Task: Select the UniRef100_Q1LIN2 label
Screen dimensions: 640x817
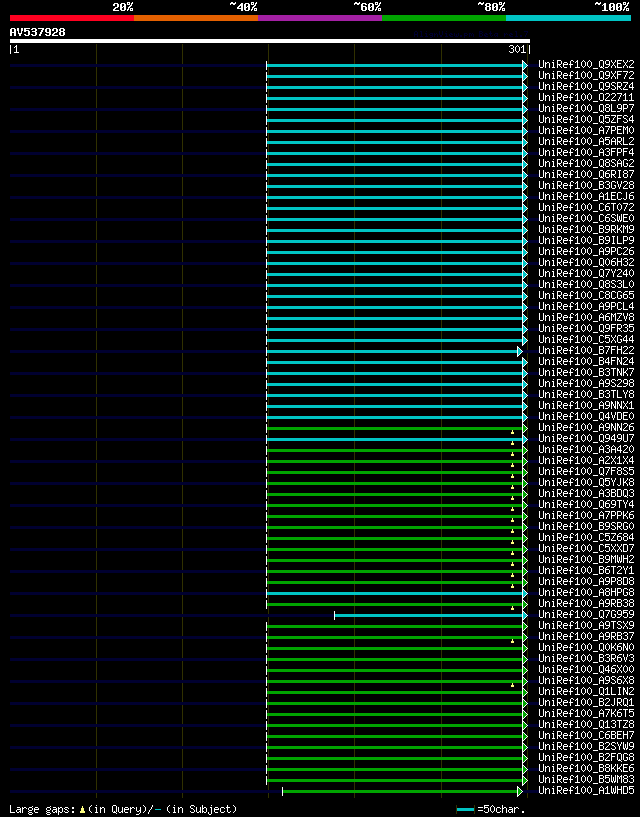Action: 586,691
